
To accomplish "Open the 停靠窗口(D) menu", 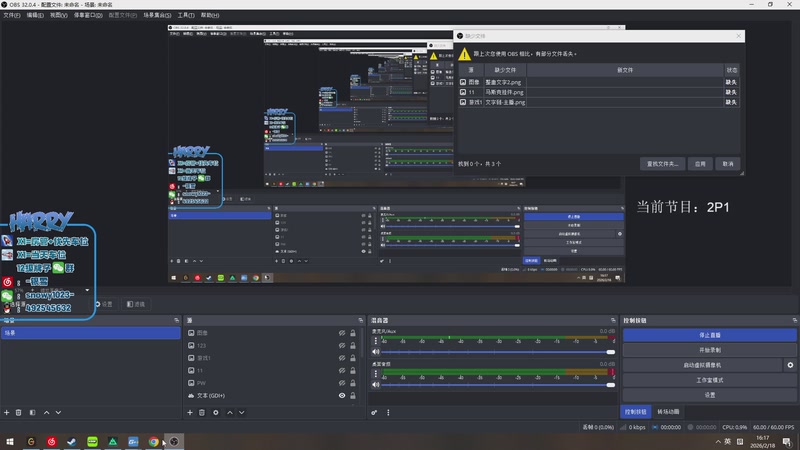I will 88,15.
